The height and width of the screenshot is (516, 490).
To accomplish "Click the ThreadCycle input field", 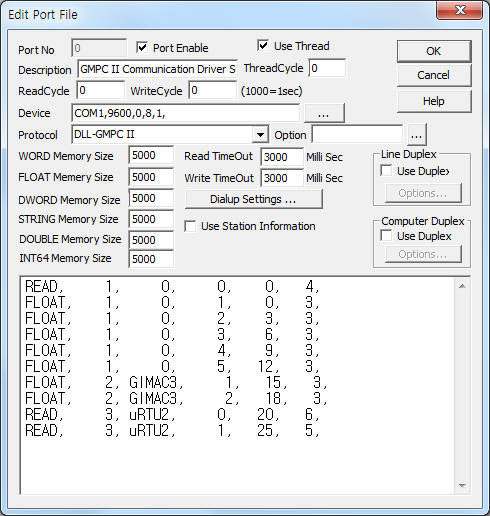I will point(327,68).
